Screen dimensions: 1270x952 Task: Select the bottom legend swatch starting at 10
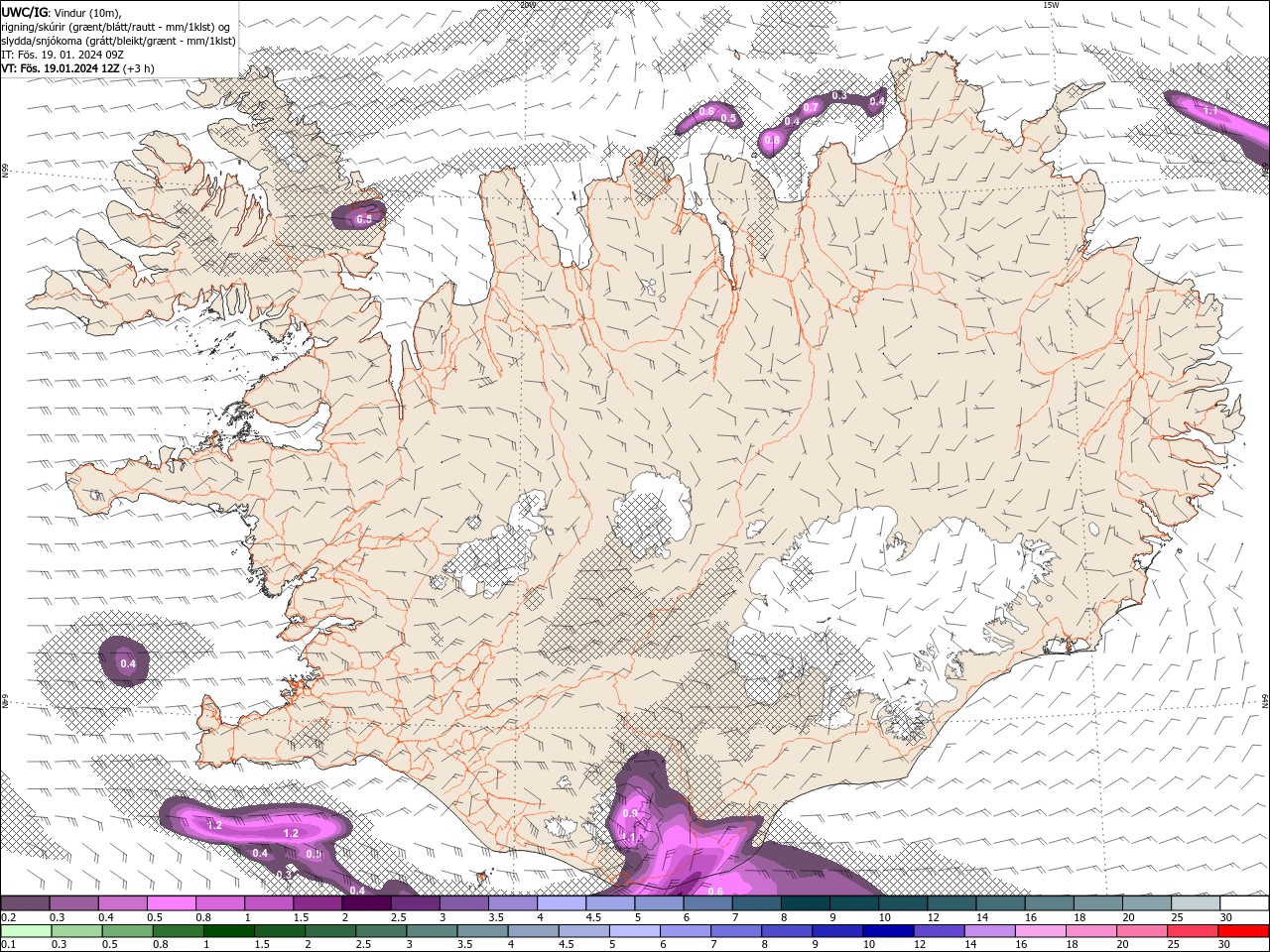pos(887,931)
